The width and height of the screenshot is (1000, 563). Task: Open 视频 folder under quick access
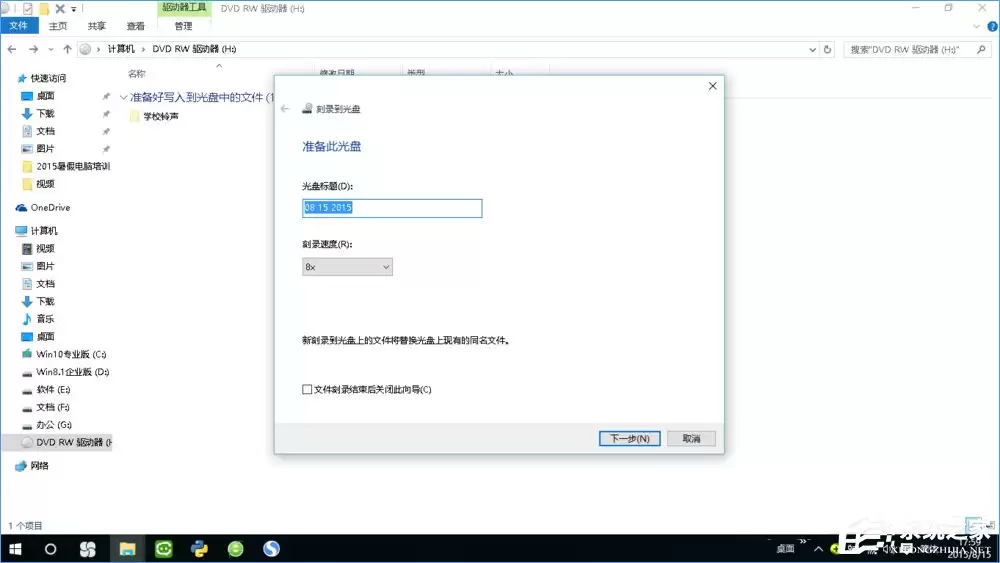pos(45,184)
